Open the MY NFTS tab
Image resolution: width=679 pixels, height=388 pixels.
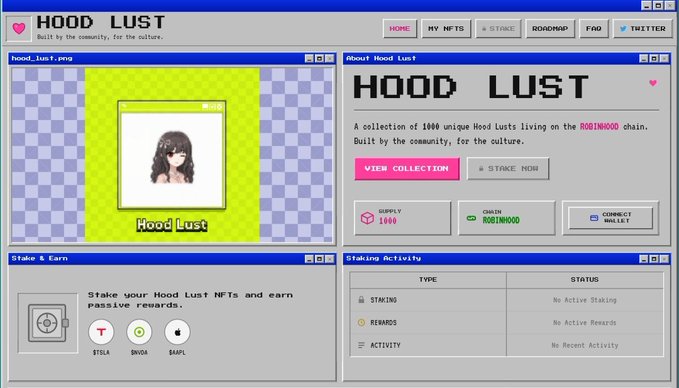pos(446,29)
